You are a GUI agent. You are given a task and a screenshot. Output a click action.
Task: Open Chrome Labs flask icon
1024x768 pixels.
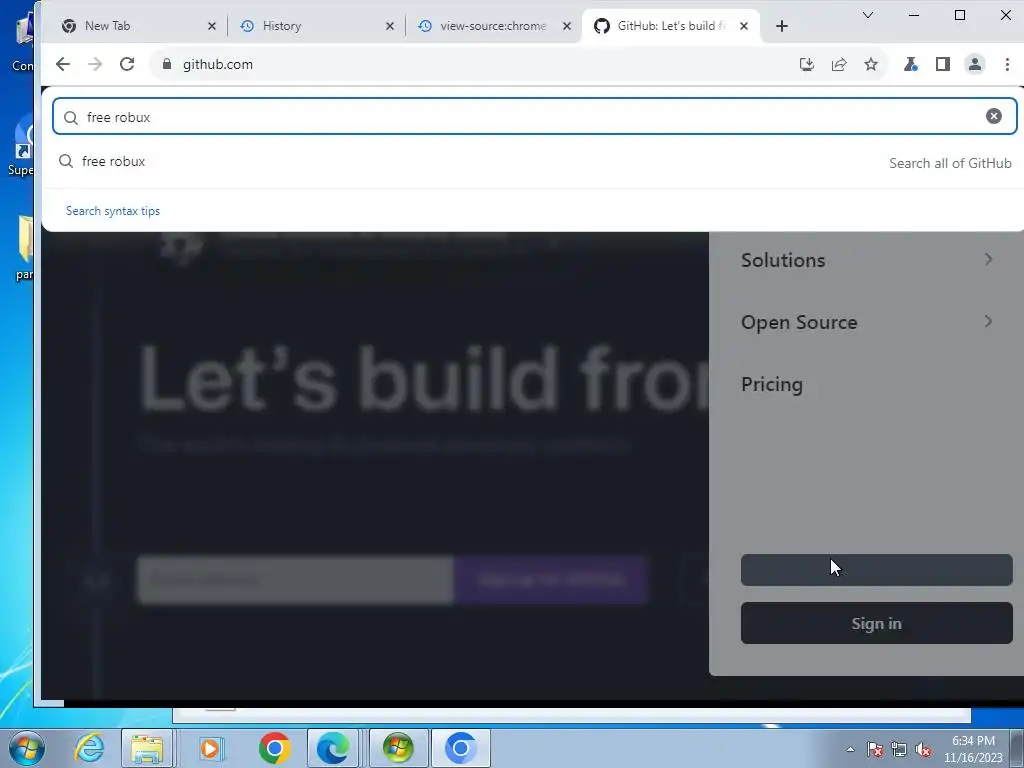tap(910, 64)
